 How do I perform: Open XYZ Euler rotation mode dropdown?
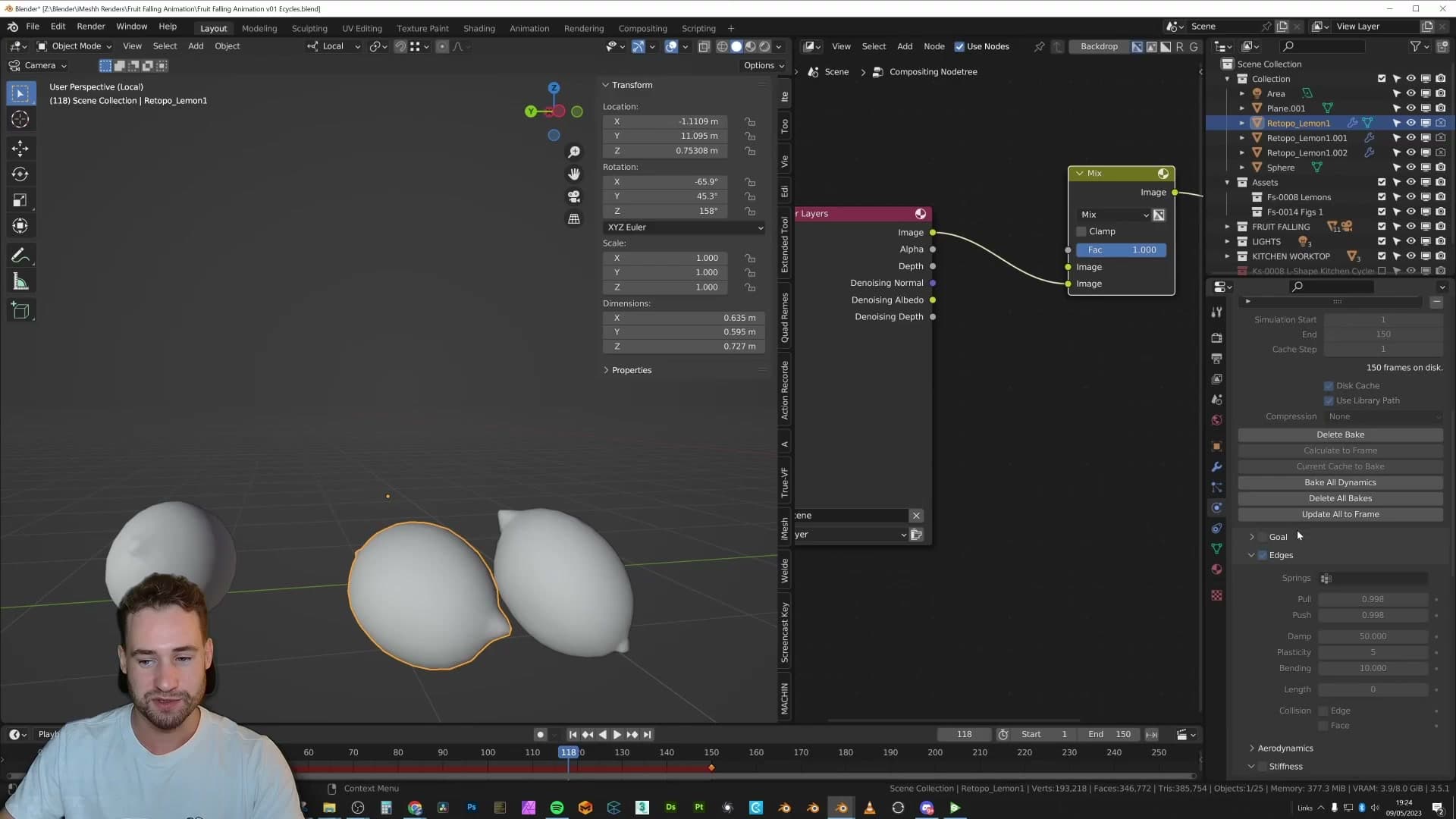click(x=683, y=227)
